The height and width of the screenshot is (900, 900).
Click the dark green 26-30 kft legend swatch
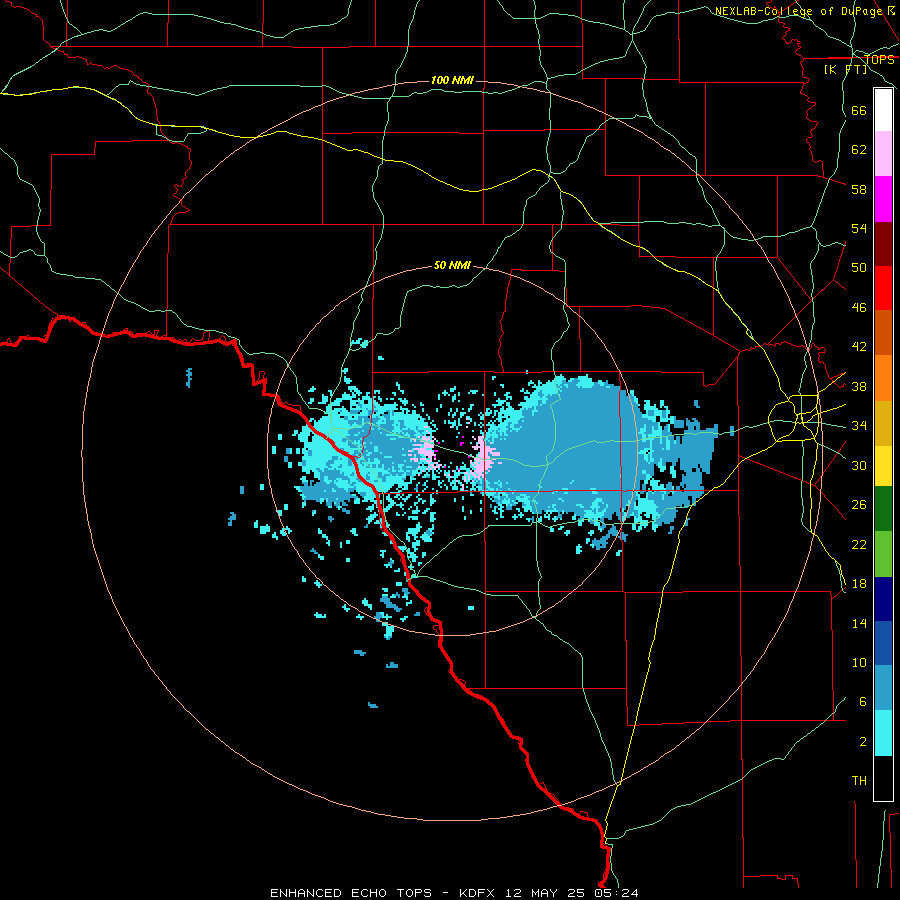(x=883, y=509)
